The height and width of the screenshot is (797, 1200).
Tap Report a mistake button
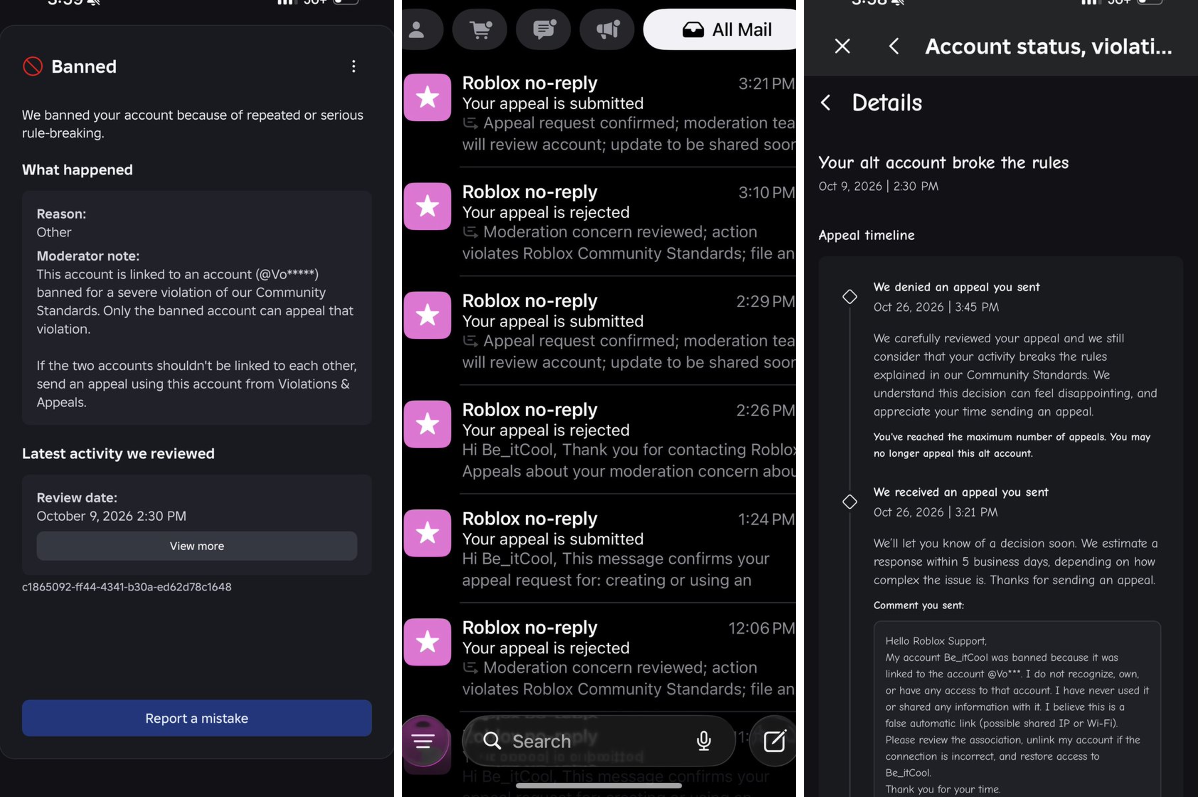[x=197, y=718]
